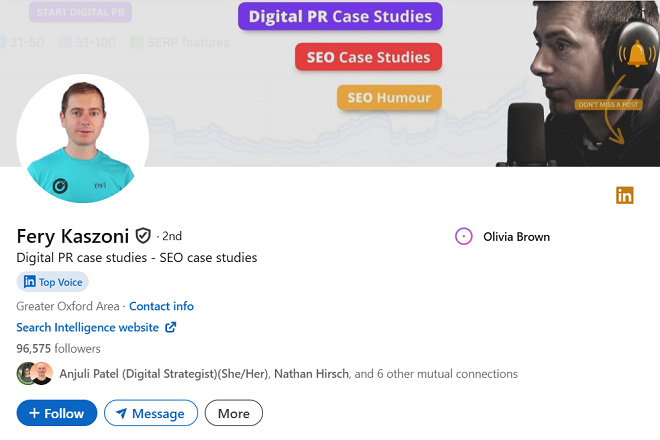View the 96,575 followers count

coord(58,348)
